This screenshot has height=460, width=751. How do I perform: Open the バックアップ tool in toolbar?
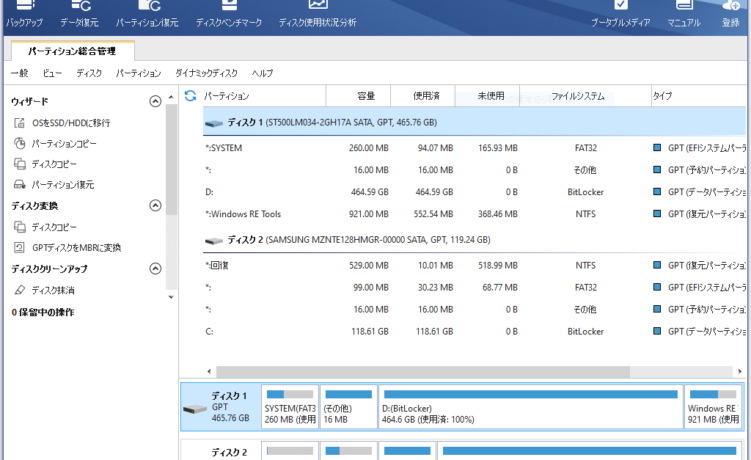[x=24, y=14]
